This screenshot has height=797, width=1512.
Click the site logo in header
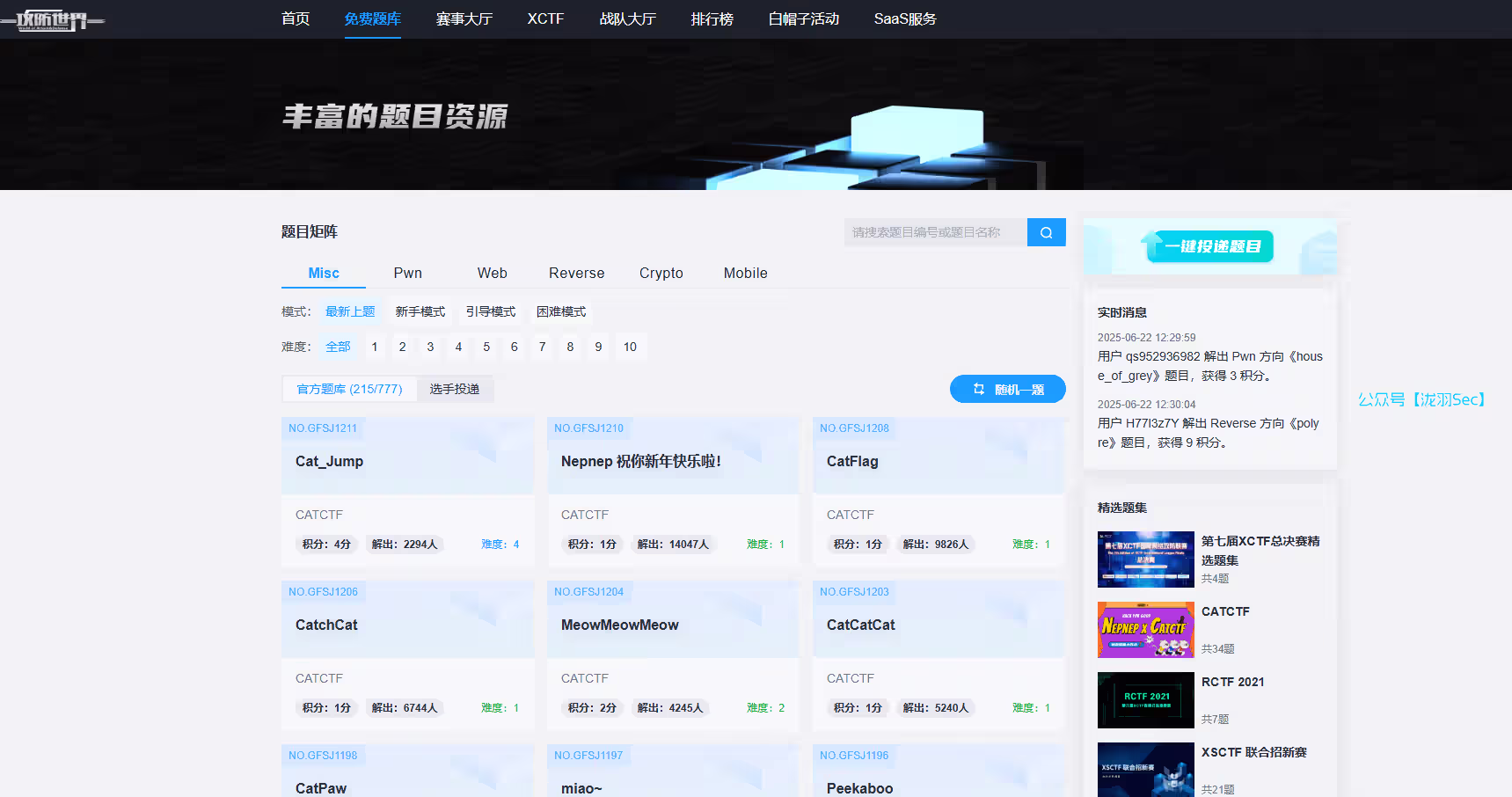tap(53, 19)
